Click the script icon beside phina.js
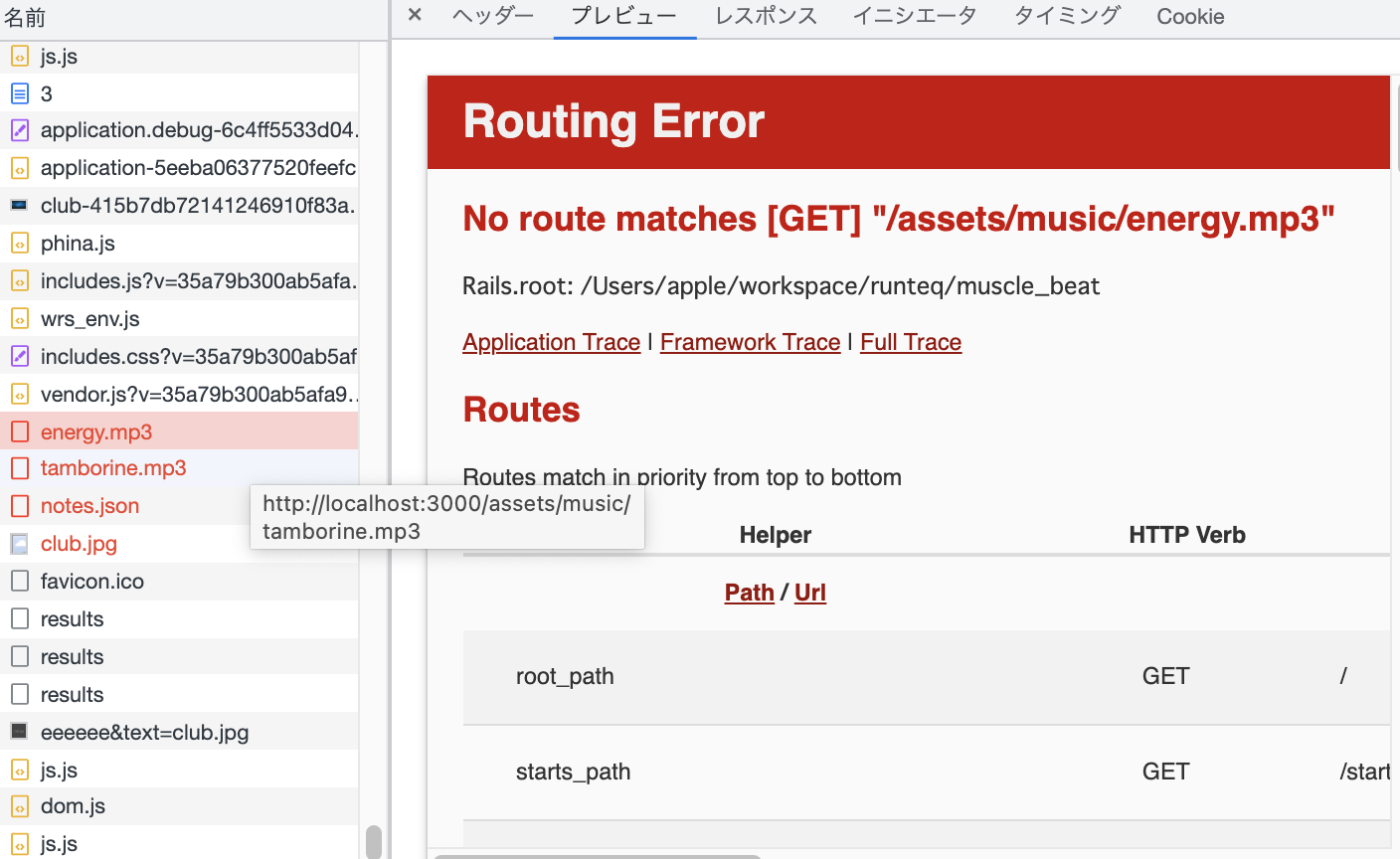Screen dimensions: 1400x859 (x=20, y=244)
